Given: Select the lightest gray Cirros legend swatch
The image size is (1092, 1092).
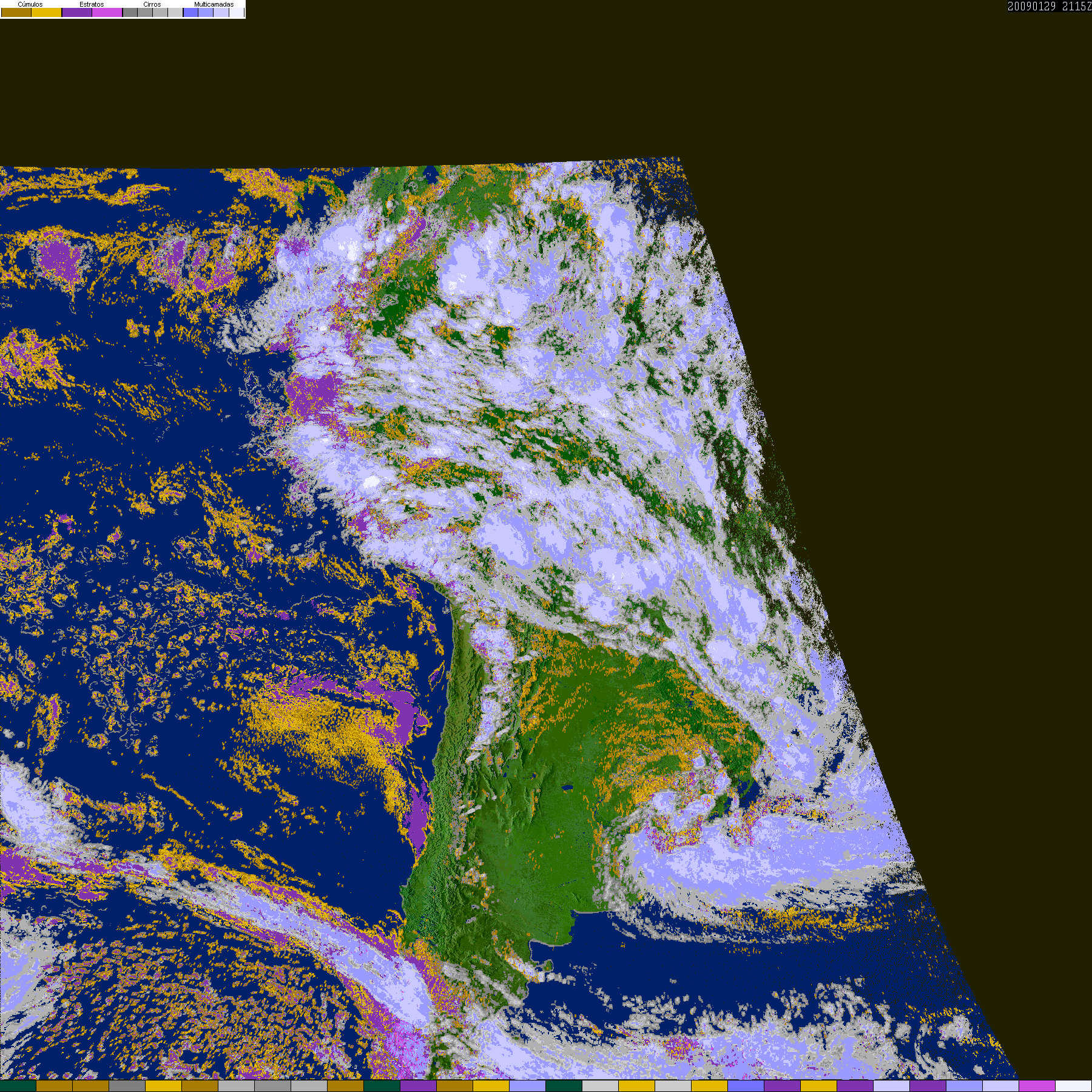Looking at the screenshot, I should [175, 13].
